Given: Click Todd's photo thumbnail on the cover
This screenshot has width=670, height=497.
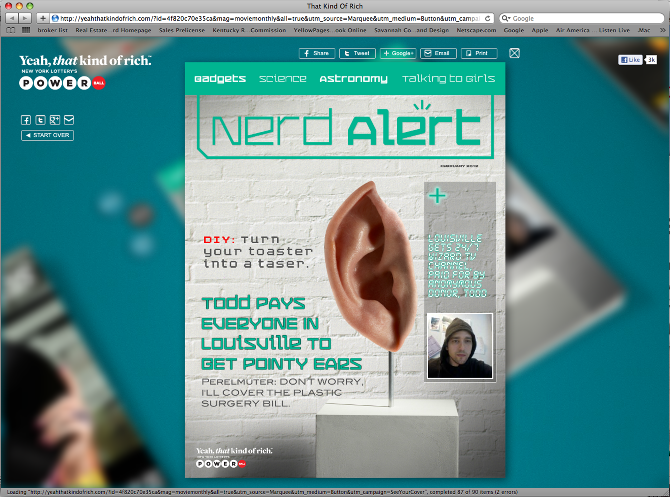Looking at the screenshot, I should tap(460, 346).
